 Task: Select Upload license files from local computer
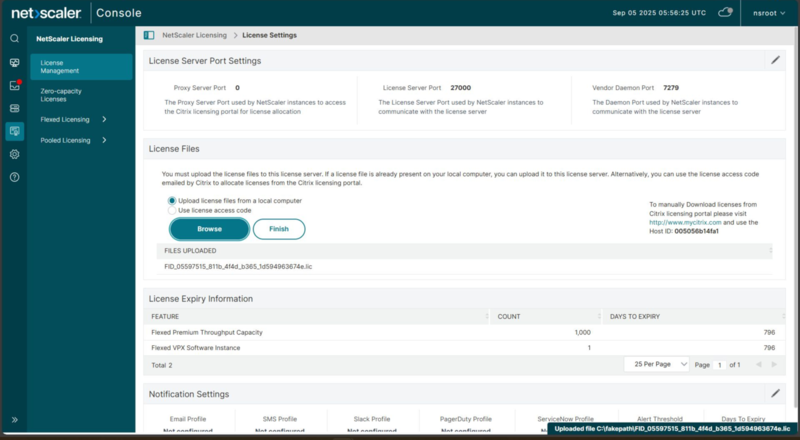click(x=172, y=201)
